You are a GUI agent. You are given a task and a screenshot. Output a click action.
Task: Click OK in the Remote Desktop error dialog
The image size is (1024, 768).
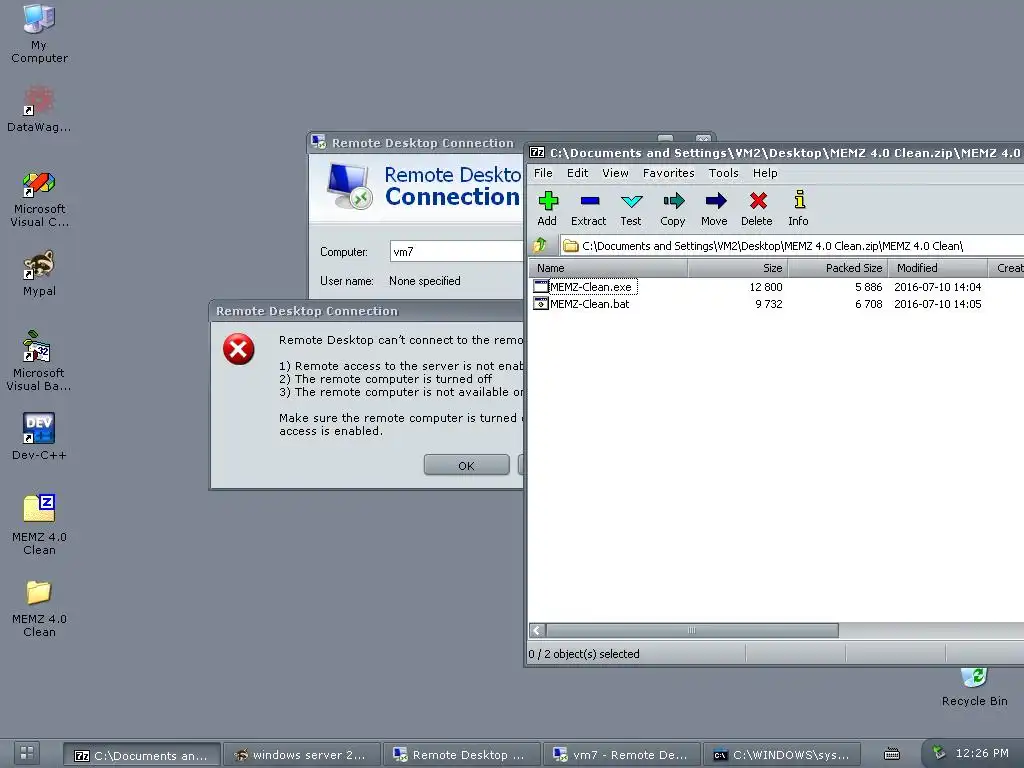coord(466,465)
